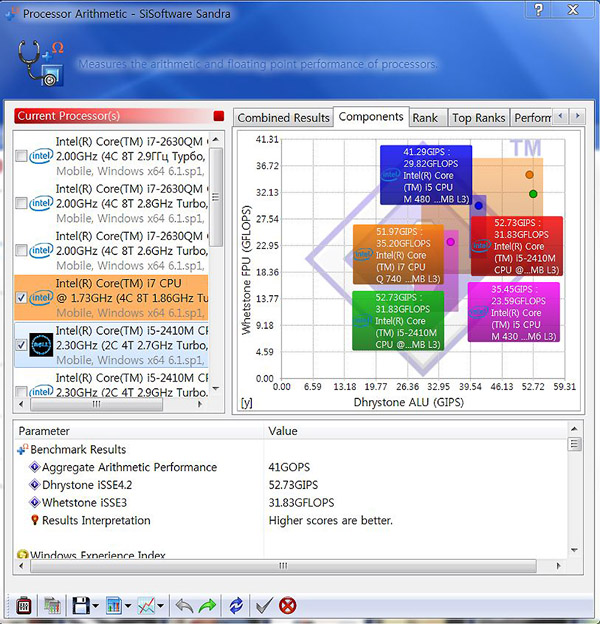Click results panel scroll up arrow
600x624 pixels.
click(x=574, y=429)
